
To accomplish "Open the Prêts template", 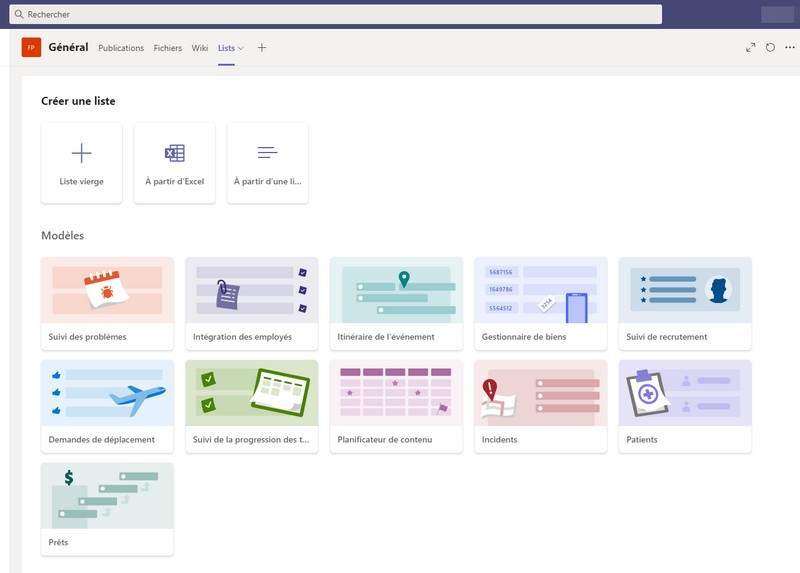I will point(107,508).
